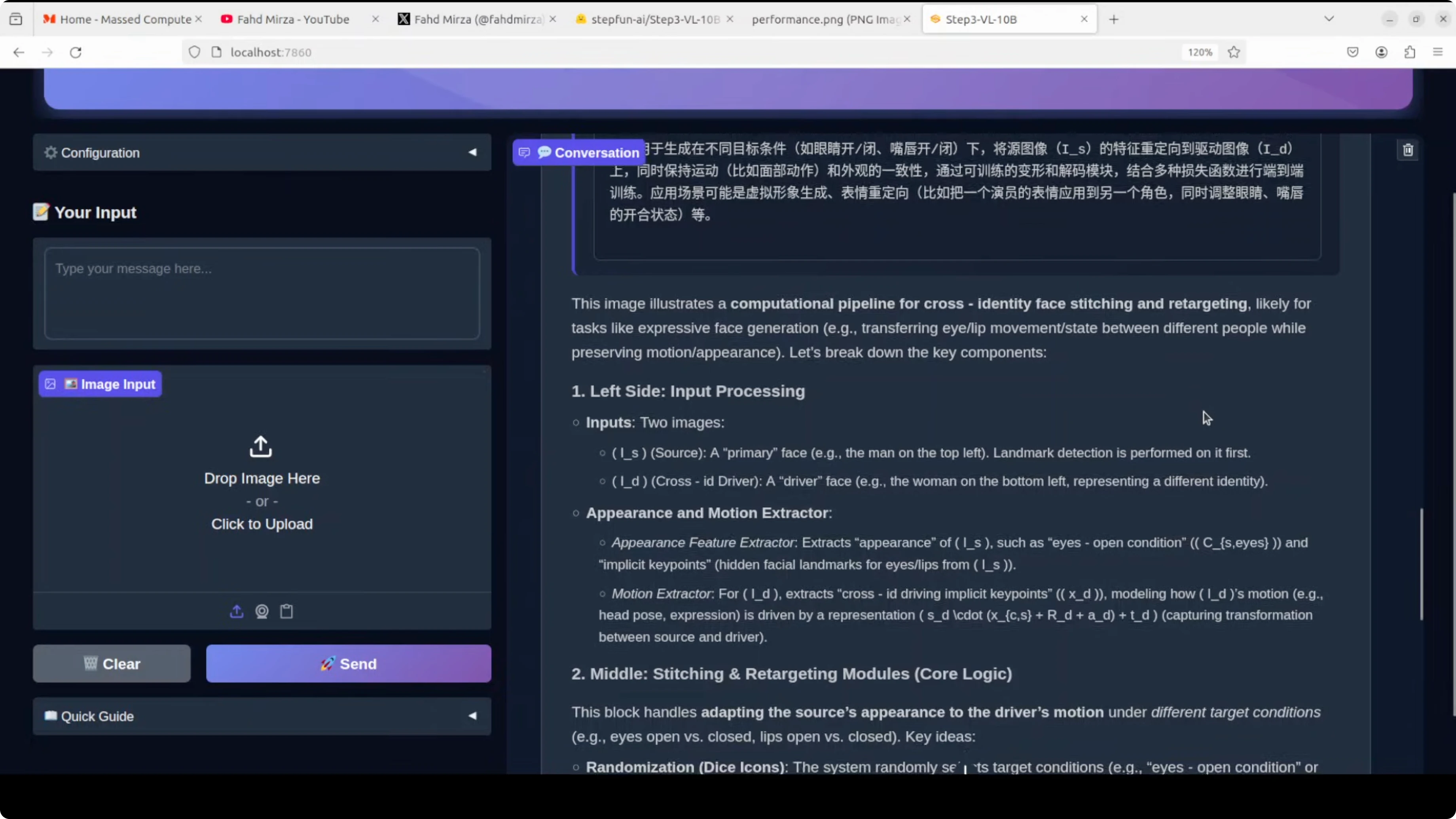This screenshot has height=819, width=1456.
Task: Click the 120% zoom level indicator
Action: [1200, 52]
